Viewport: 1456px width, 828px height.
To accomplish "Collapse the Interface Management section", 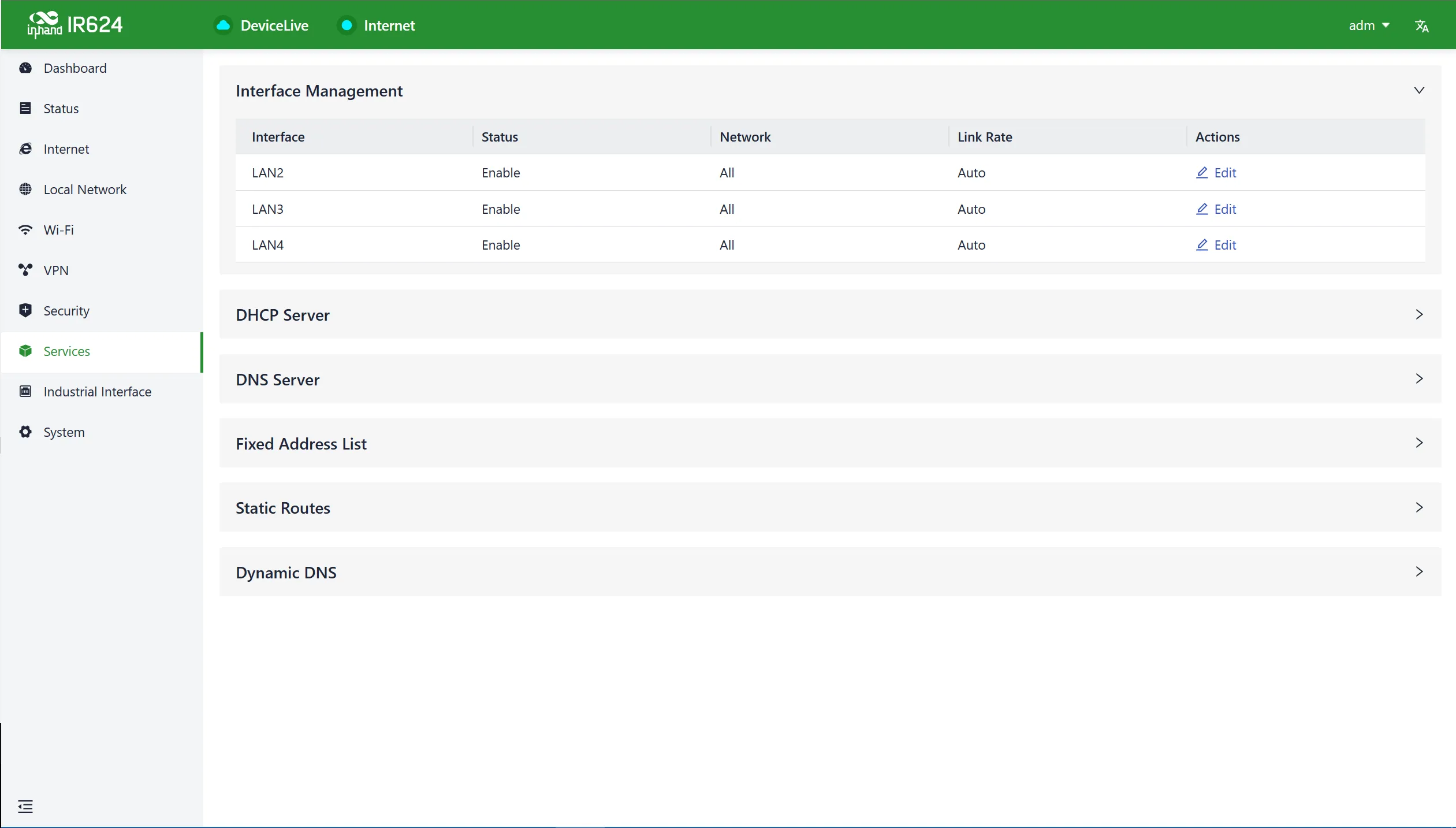I will coord(1419,91).
